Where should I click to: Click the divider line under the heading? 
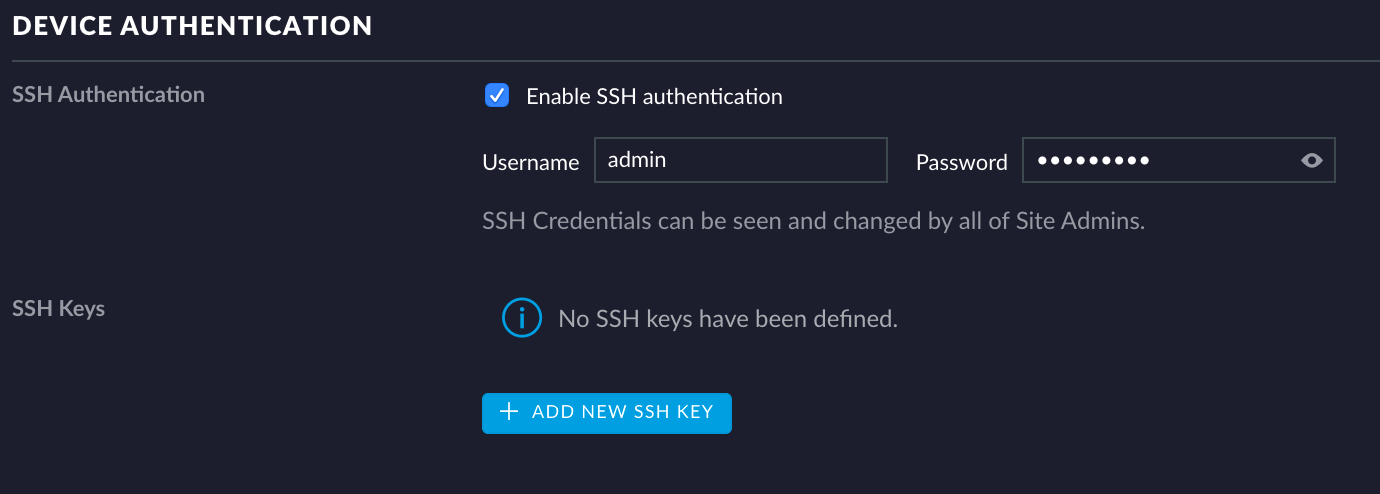690,62
